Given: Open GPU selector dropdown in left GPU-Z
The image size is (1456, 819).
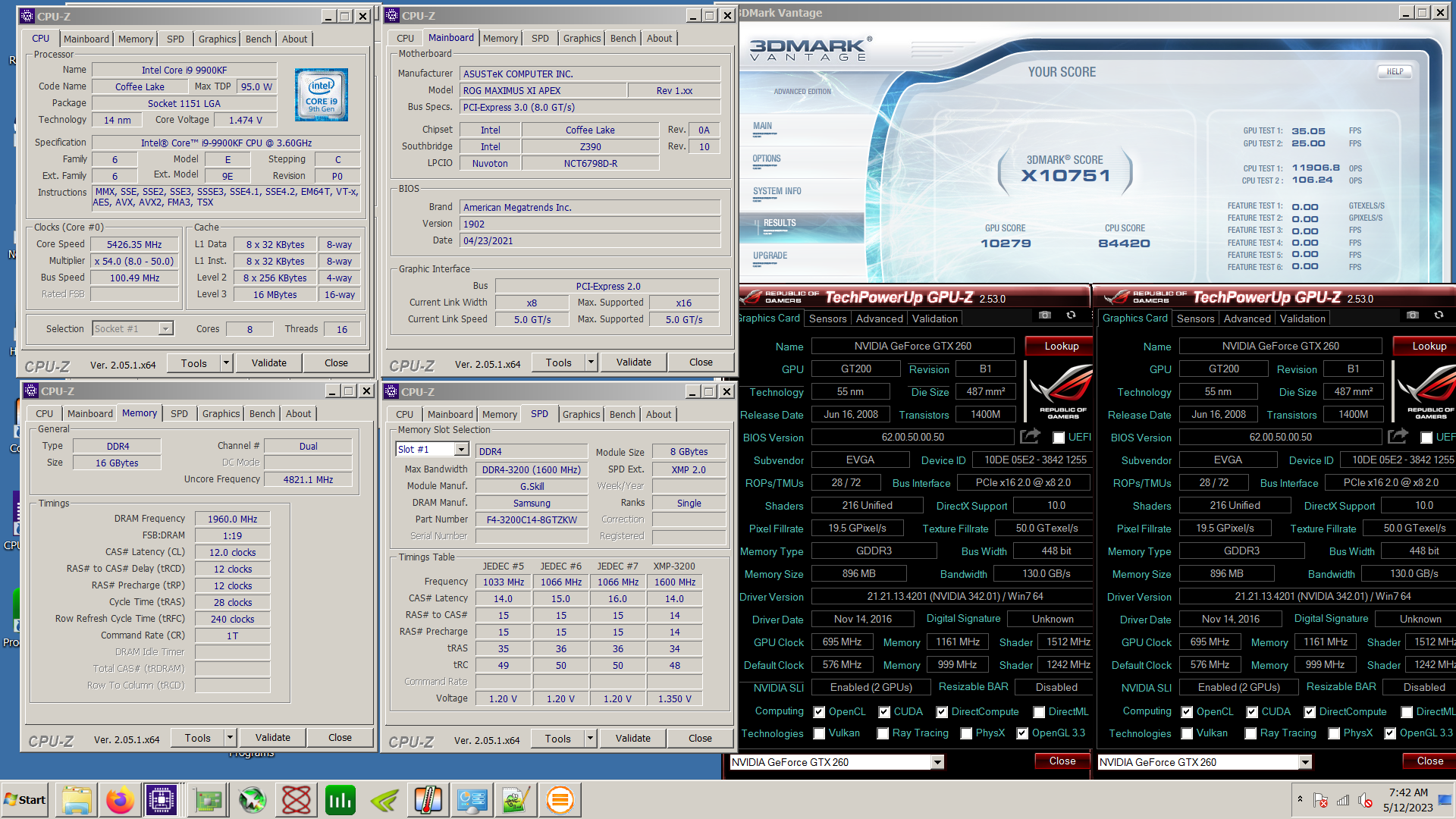Looking at the screenshot, I should [937, 762].
